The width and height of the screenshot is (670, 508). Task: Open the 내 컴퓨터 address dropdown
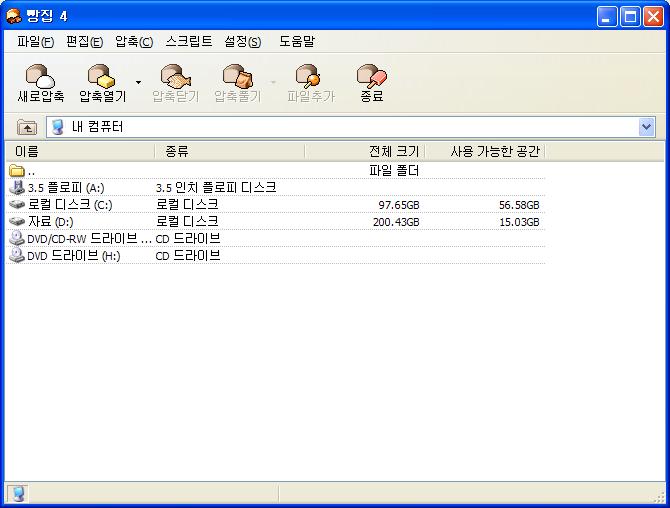click(x=646, y=127)
